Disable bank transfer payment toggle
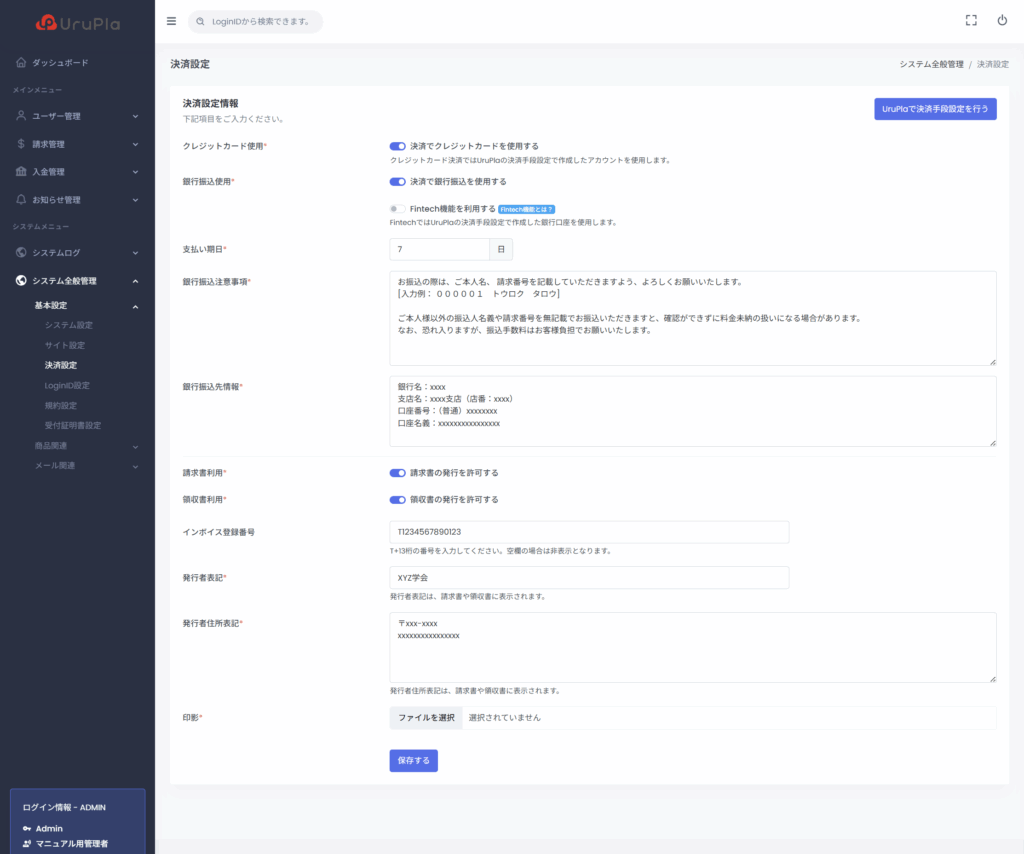Viewport: 1024px width, 854px height. click(397, 182)
